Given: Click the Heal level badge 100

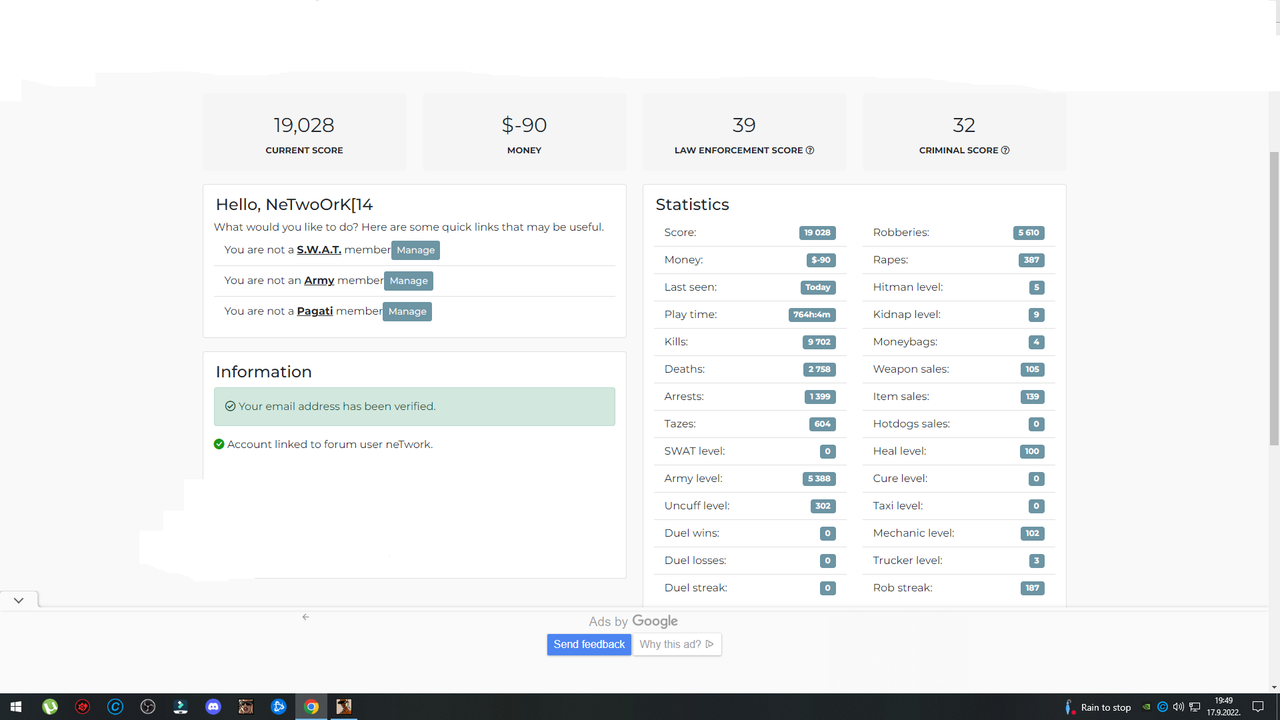Looking at the screenshot, I should (x=1032, y=452).
